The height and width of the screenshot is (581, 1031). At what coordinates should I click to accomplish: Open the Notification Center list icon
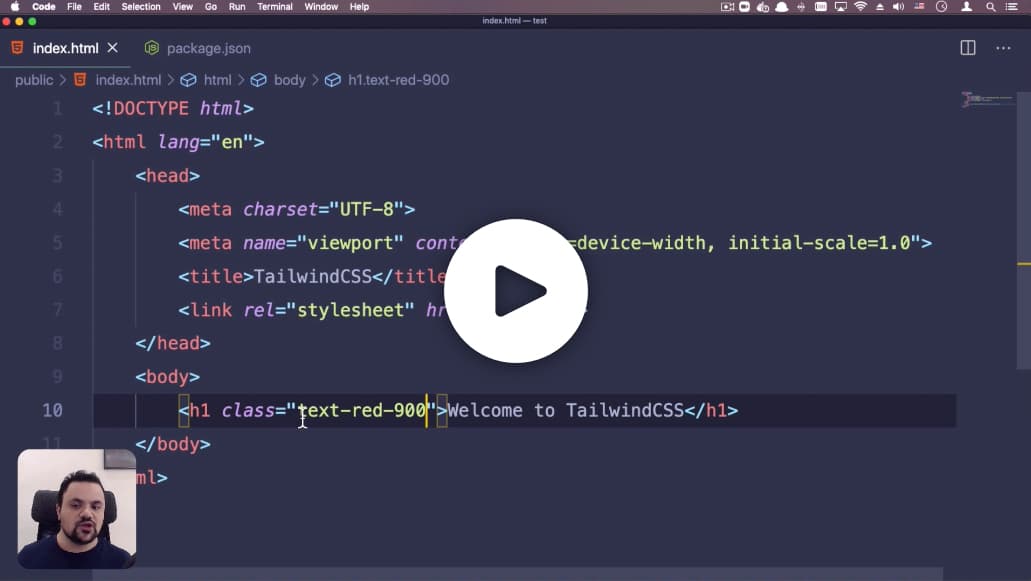[x=1011, y=7]
